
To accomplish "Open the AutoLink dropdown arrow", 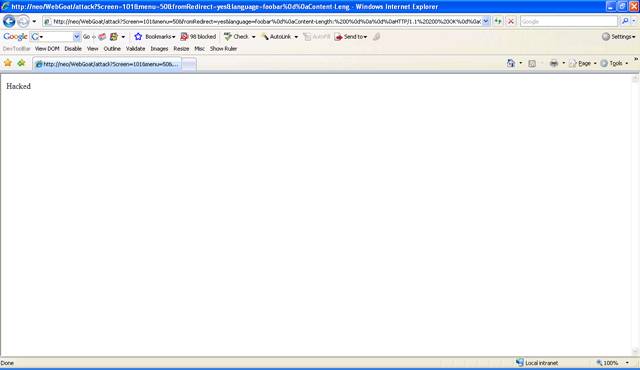I will 296,37.
